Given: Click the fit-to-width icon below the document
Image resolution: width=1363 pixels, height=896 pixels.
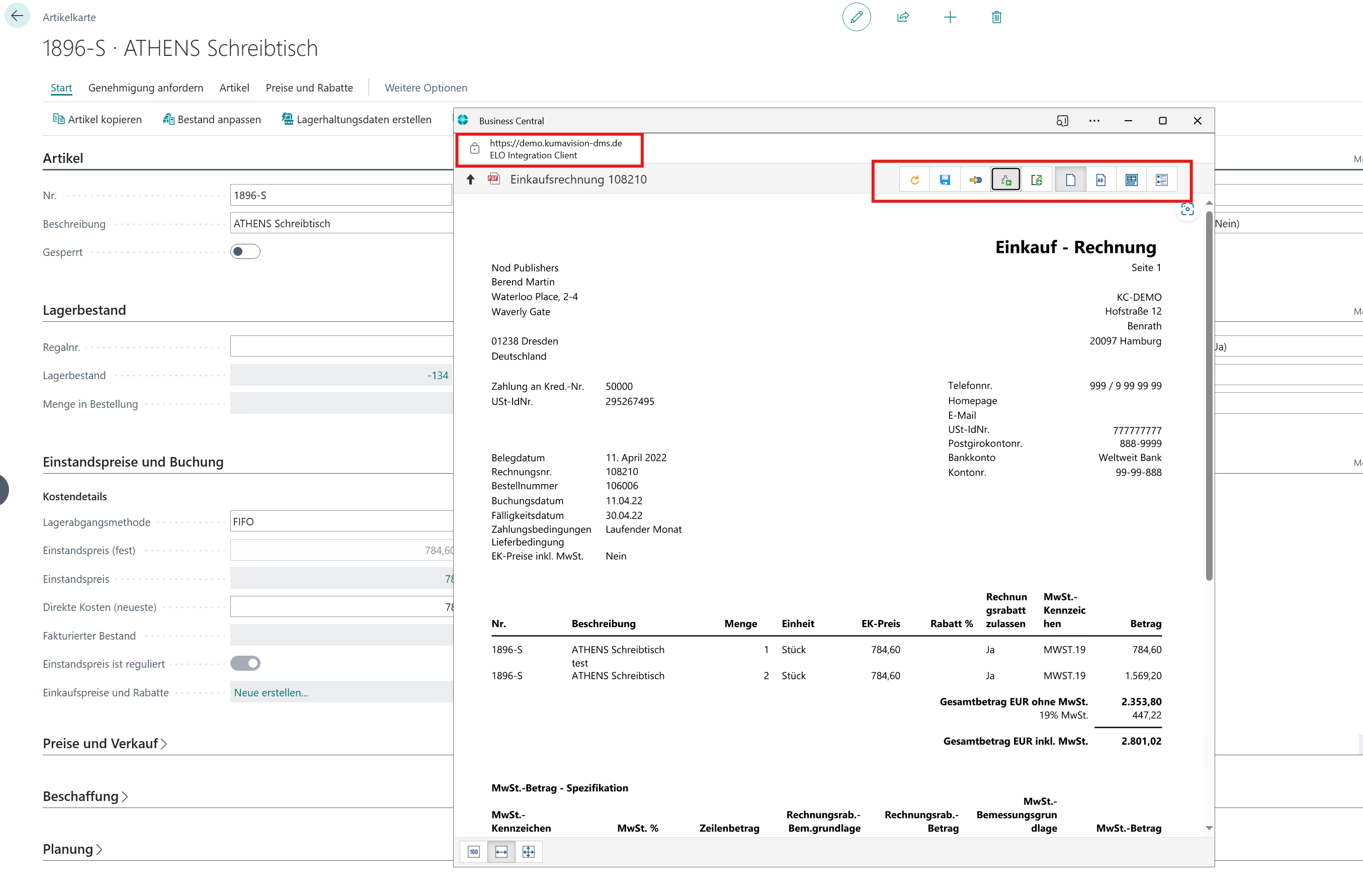Looking at the screenshot, I should (501, 851).
